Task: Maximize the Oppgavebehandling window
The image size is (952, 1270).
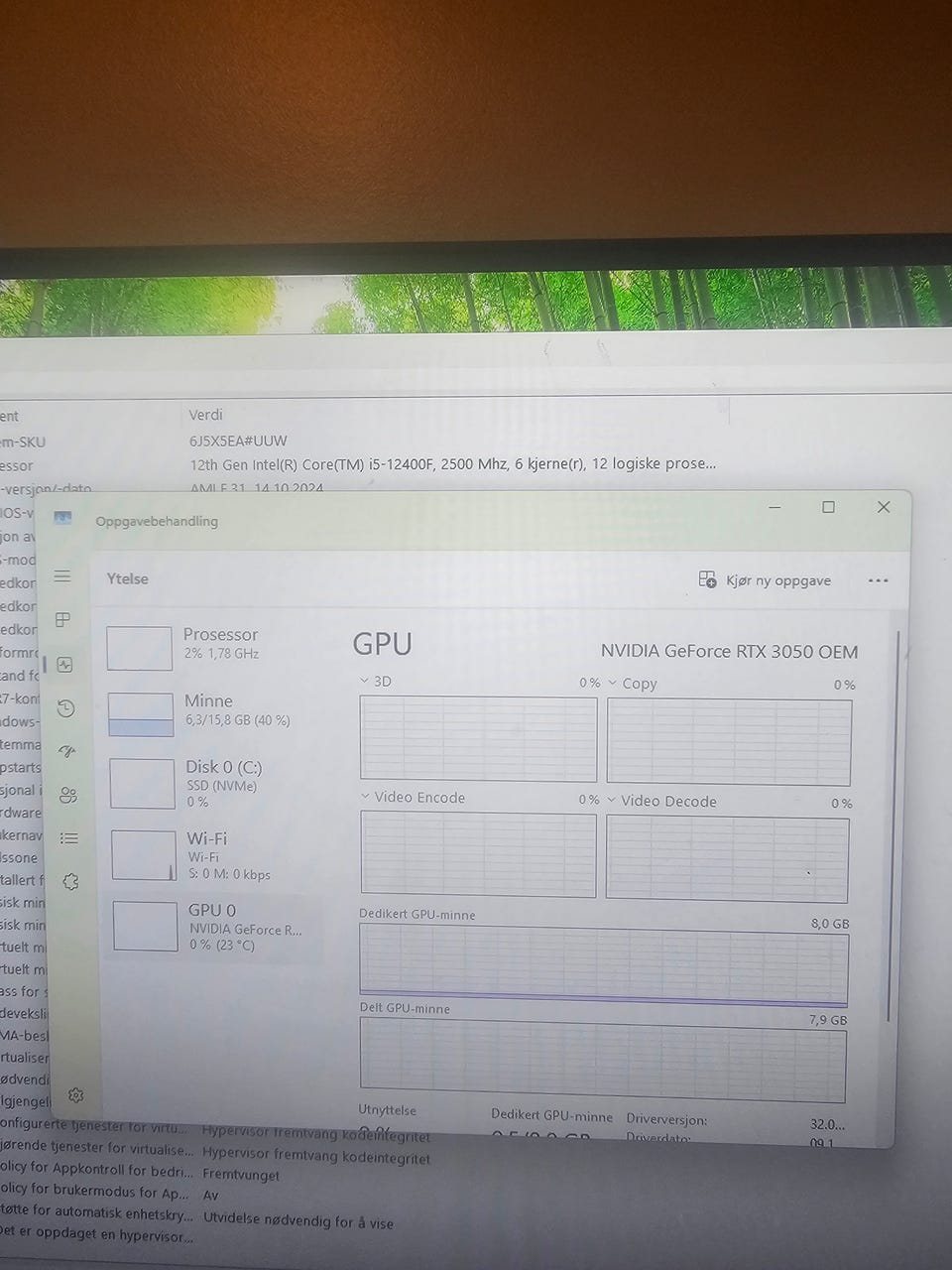Action: pos(828,507)
